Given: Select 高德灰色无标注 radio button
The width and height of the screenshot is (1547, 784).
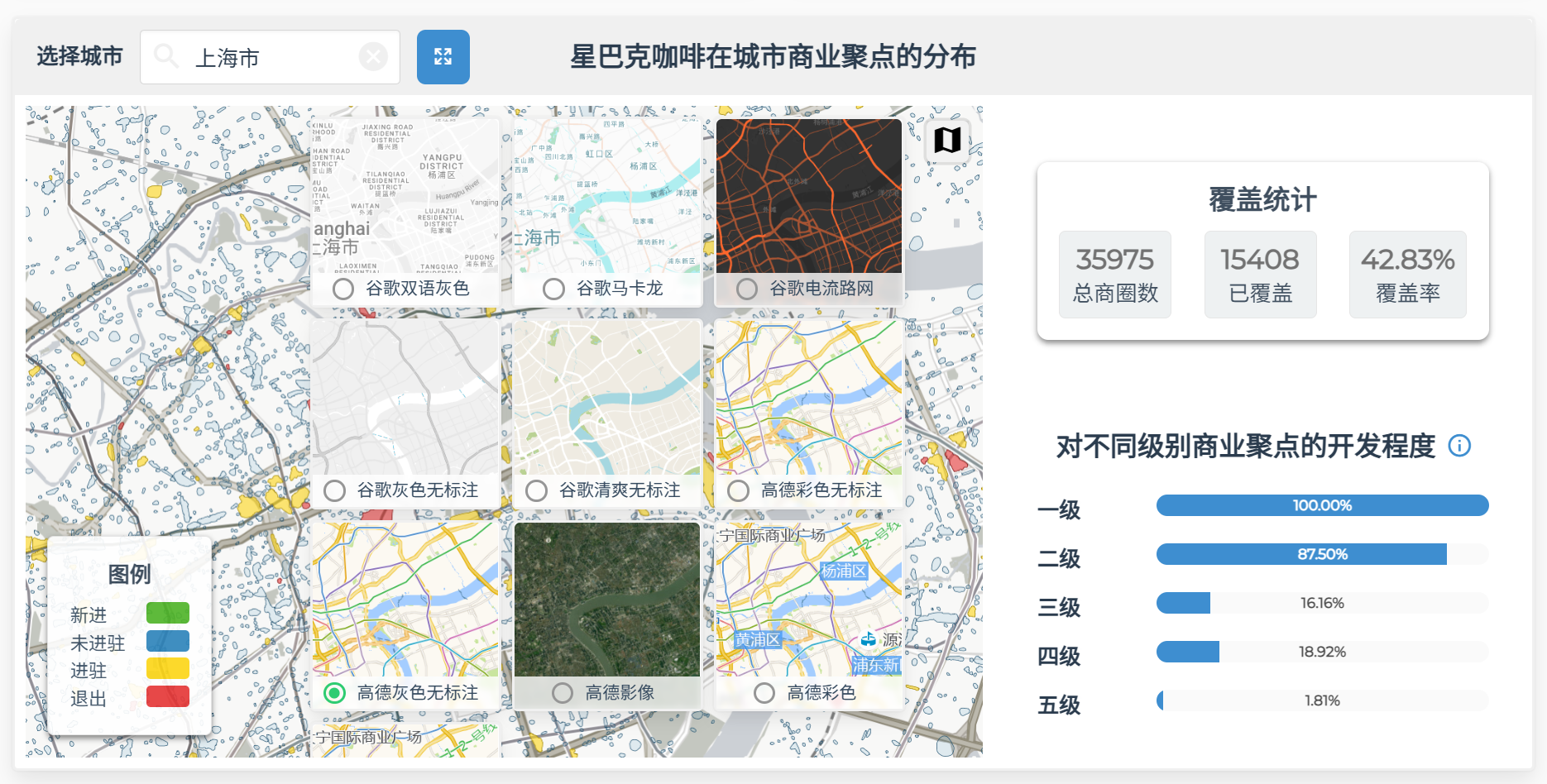Looking at the screenshot, I should click(x=335, y=692).
